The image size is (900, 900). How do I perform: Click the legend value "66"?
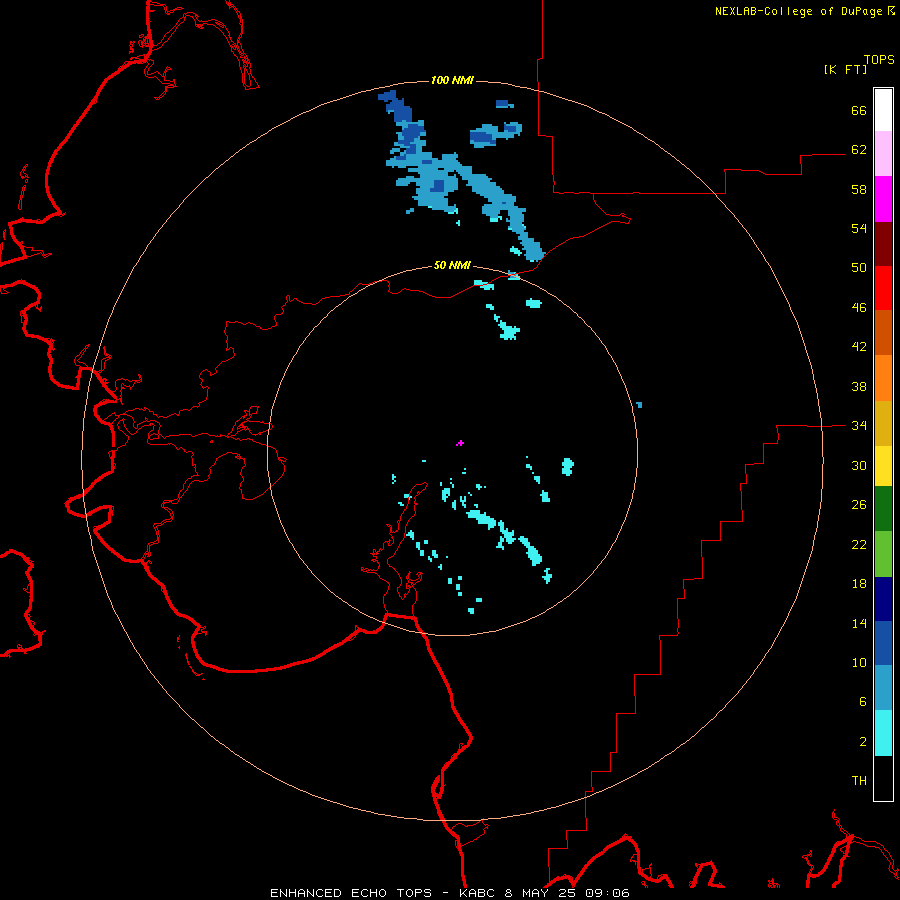(x=859, y=110)
